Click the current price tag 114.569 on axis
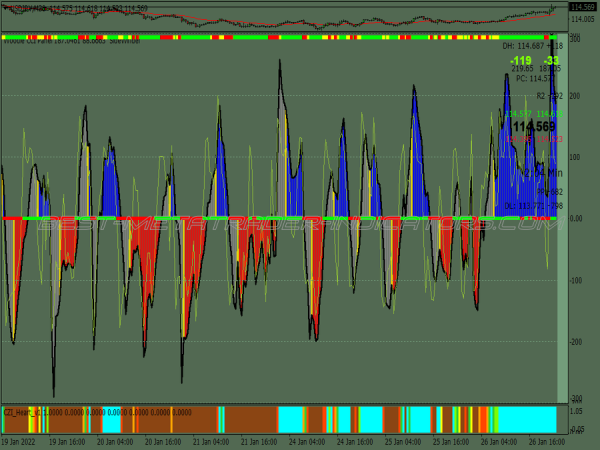The width and height of the screenshot is (600, 450). coord(582,8)
